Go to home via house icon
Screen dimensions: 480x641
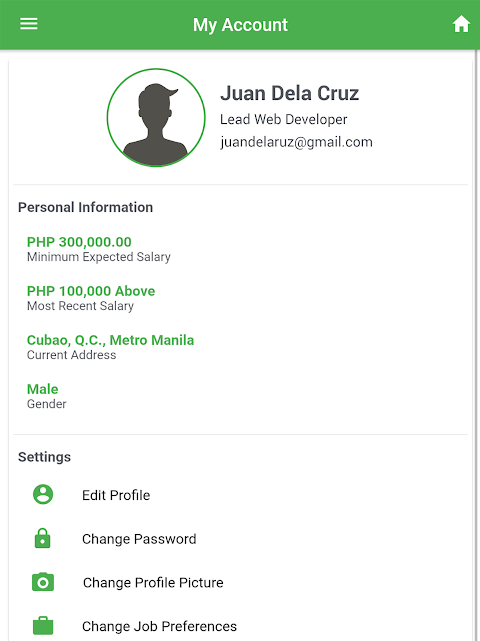coord(461,24)
